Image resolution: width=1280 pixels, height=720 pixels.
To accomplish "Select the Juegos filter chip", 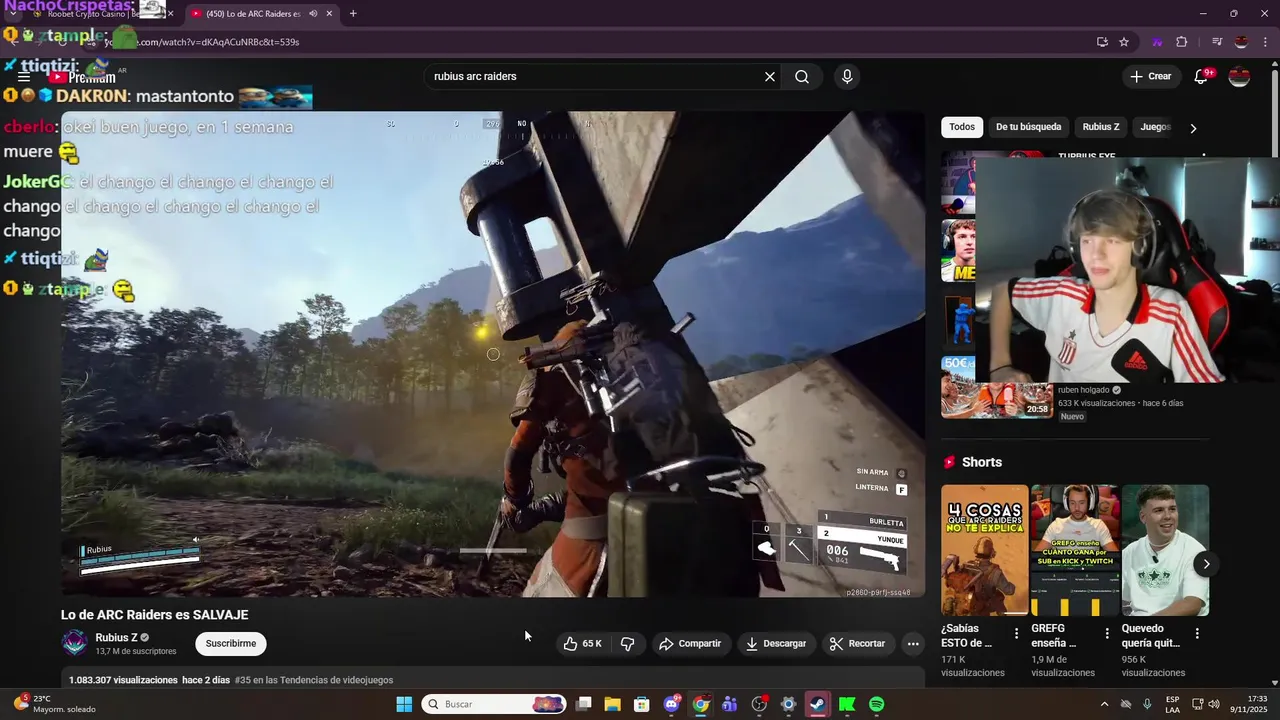I will tap(1155, 127).
